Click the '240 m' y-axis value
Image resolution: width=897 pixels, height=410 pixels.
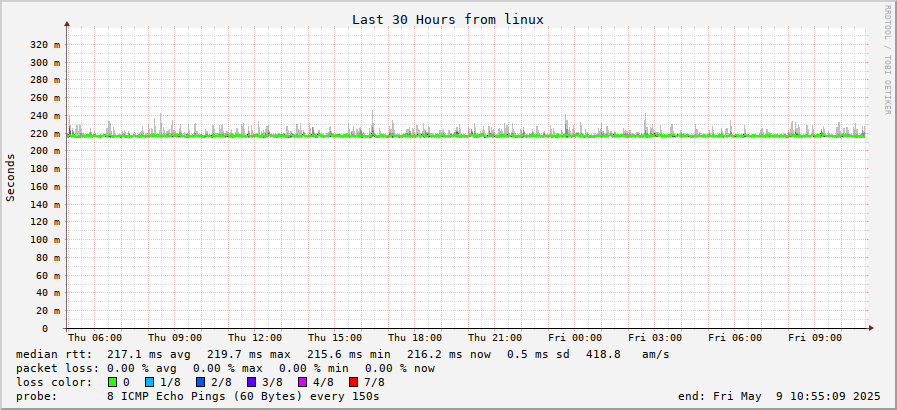44,116
